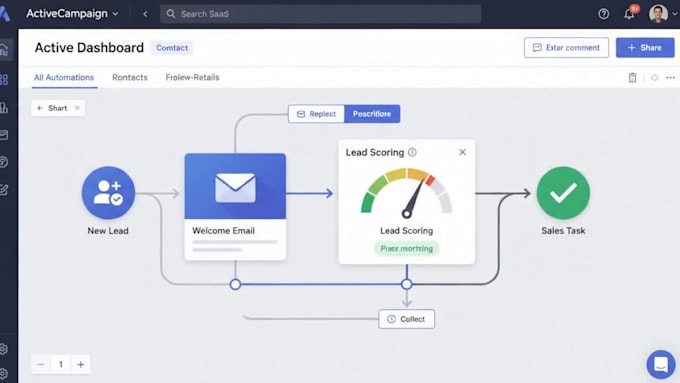Click the Collect step button
Screen dimensions: 680x383
406,319
